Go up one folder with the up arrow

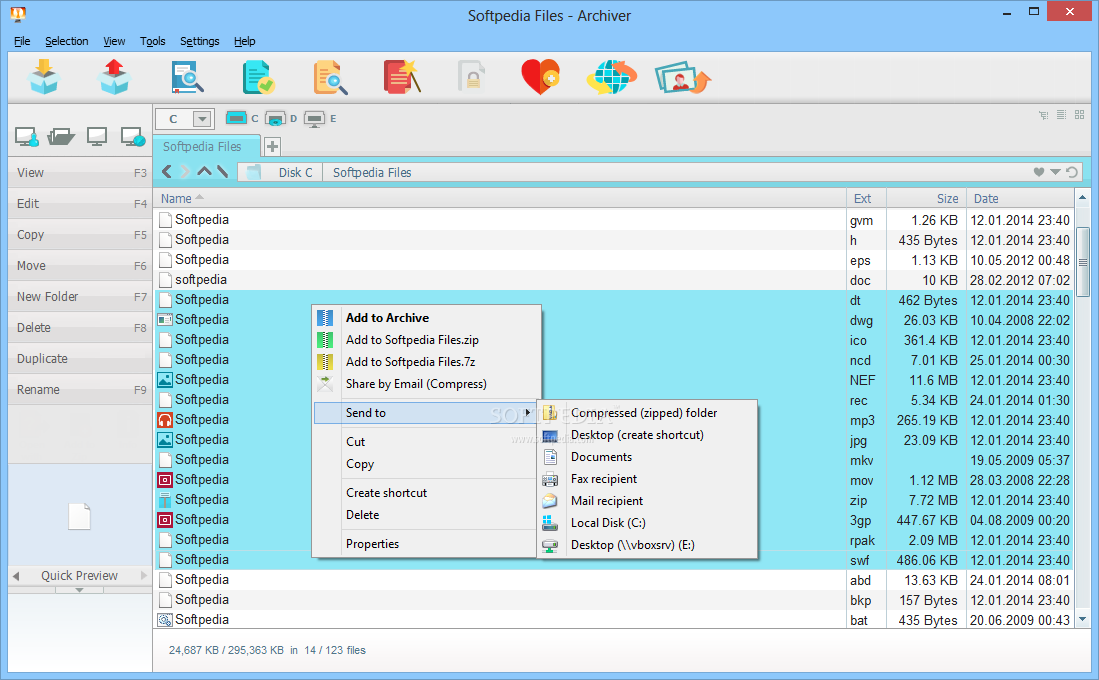coord(204,171)
